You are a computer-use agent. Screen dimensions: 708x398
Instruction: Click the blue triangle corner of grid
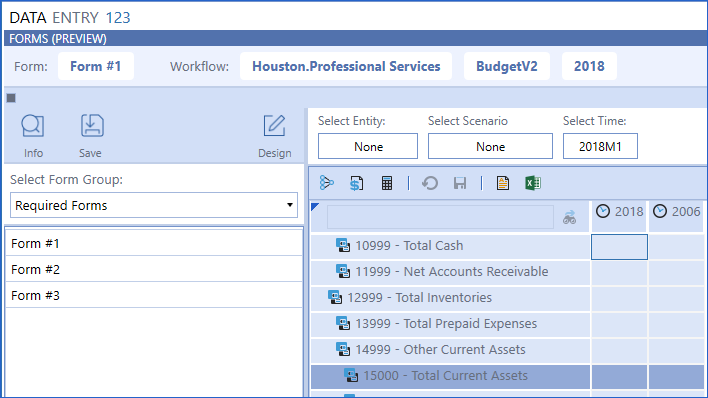pyautogui.click(x=315, y=207)
